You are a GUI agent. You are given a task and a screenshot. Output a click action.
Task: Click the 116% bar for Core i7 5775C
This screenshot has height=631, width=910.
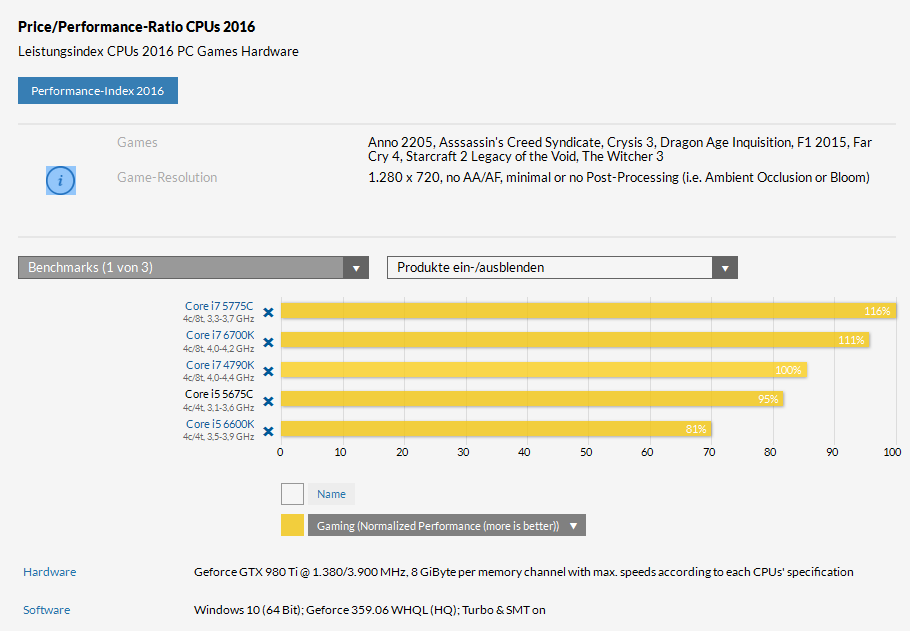tap(588, 311)
